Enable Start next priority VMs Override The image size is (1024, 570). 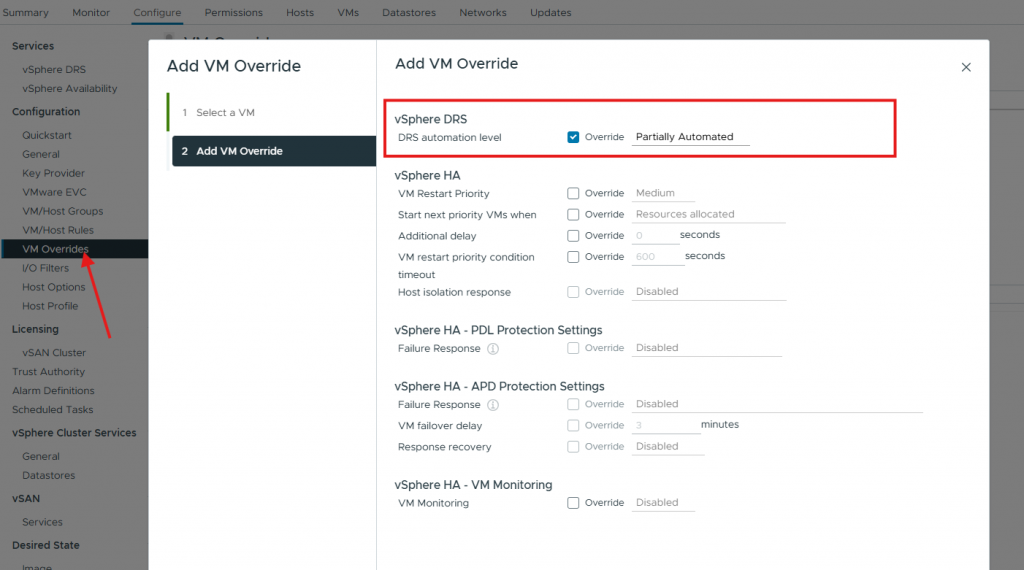[x=573, y=214]
